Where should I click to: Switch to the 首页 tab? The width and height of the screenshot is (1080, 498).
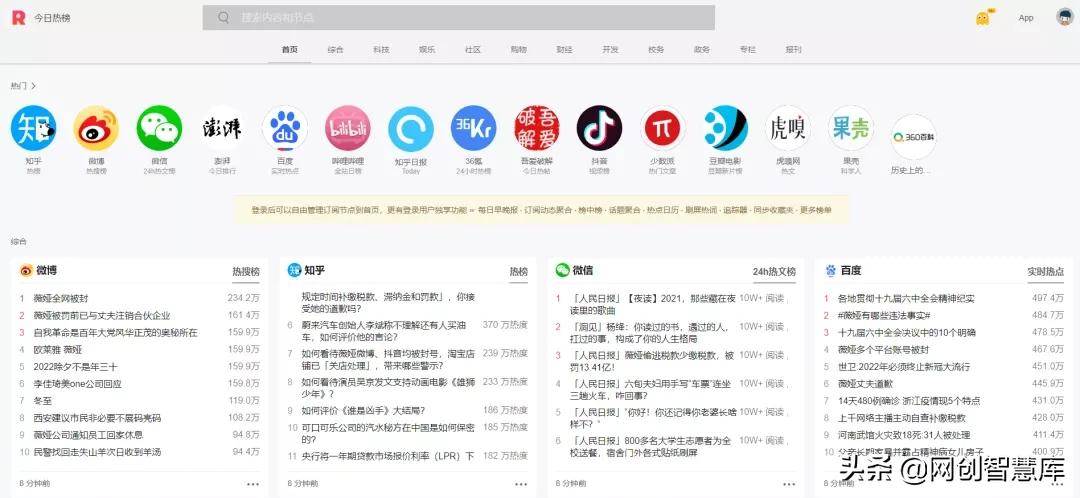pos(289,50)
